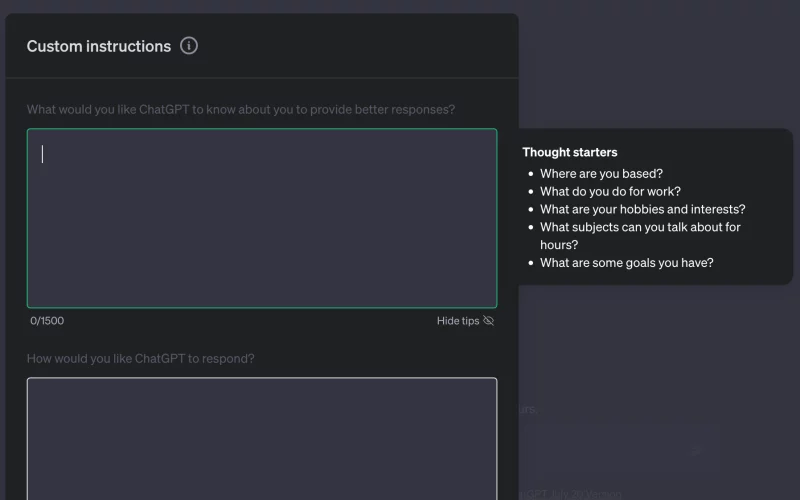Click the "Where are you based?" tip
The width and height of the screenshot is (800, 500).
coord(602,173)
